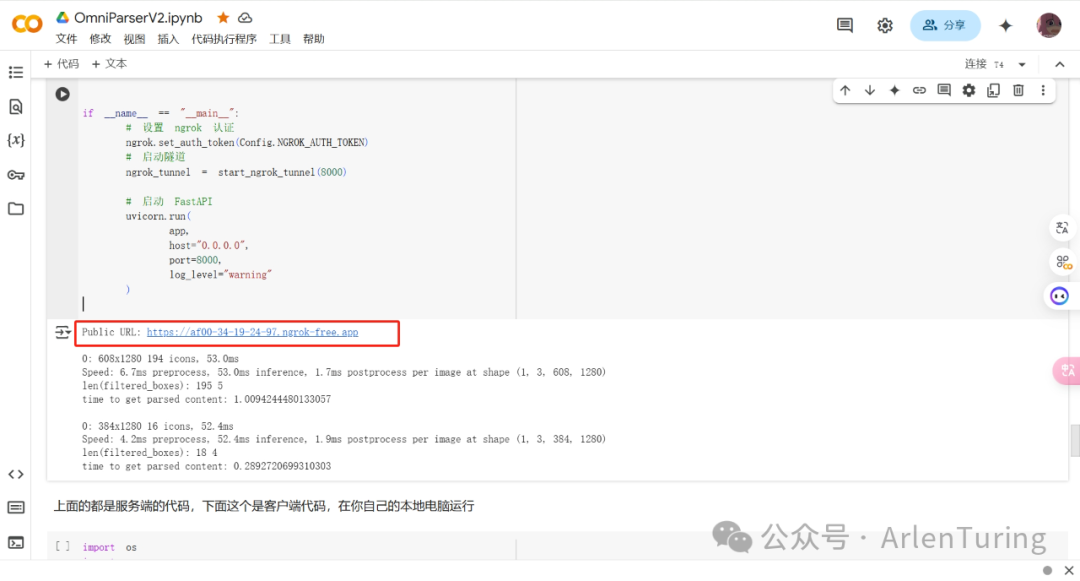Viewport: 1080px width, 581px height.
Task: Collapse the header with chevron up
Action: (x=1059, y=65)
